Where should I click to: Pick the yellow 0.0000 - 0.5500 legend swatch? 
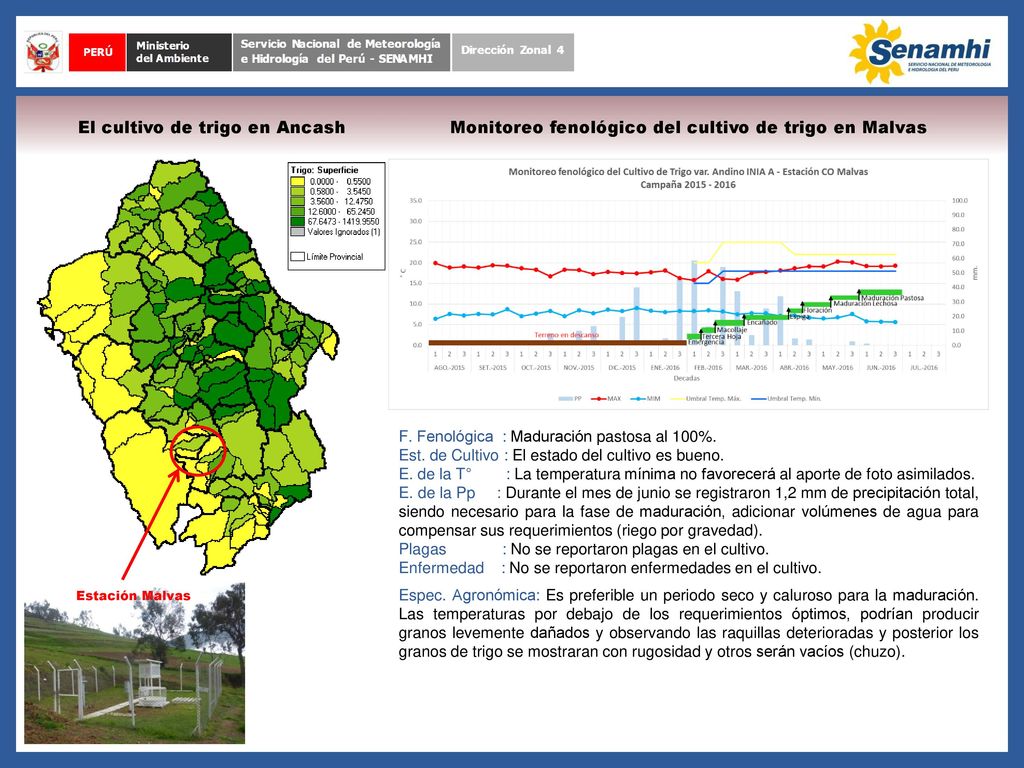click(x=298, y=182)
